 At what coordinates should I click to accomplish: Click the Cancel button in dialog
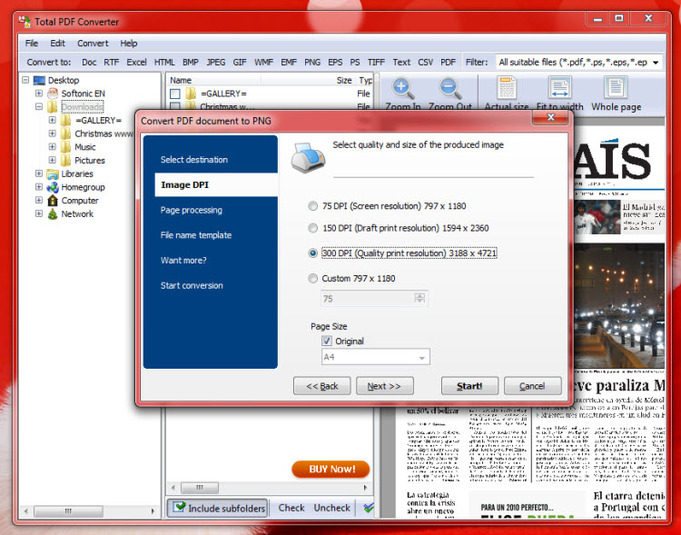click(532, 386)
